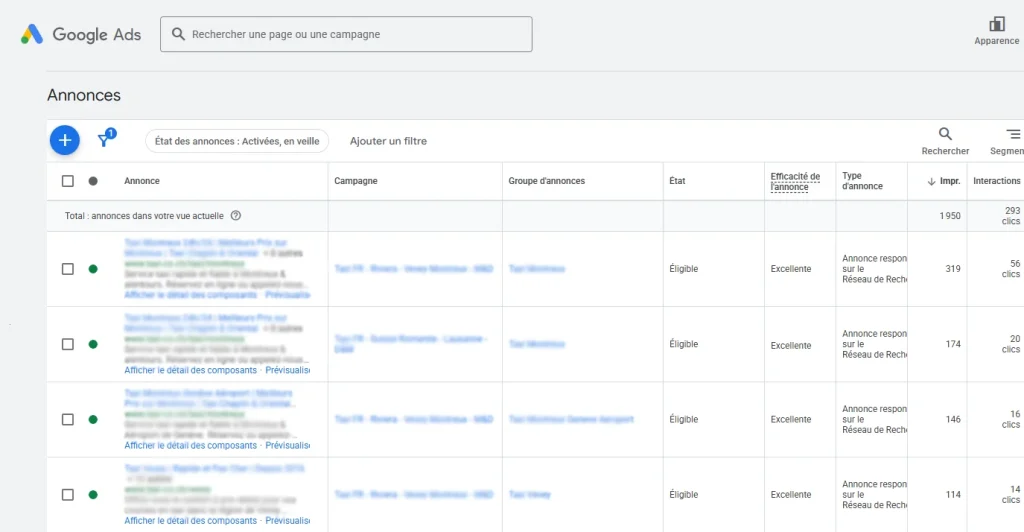Click the '56 clics' interactions cell
The width and height of the screenshot is (1024, 532).
1010,269
